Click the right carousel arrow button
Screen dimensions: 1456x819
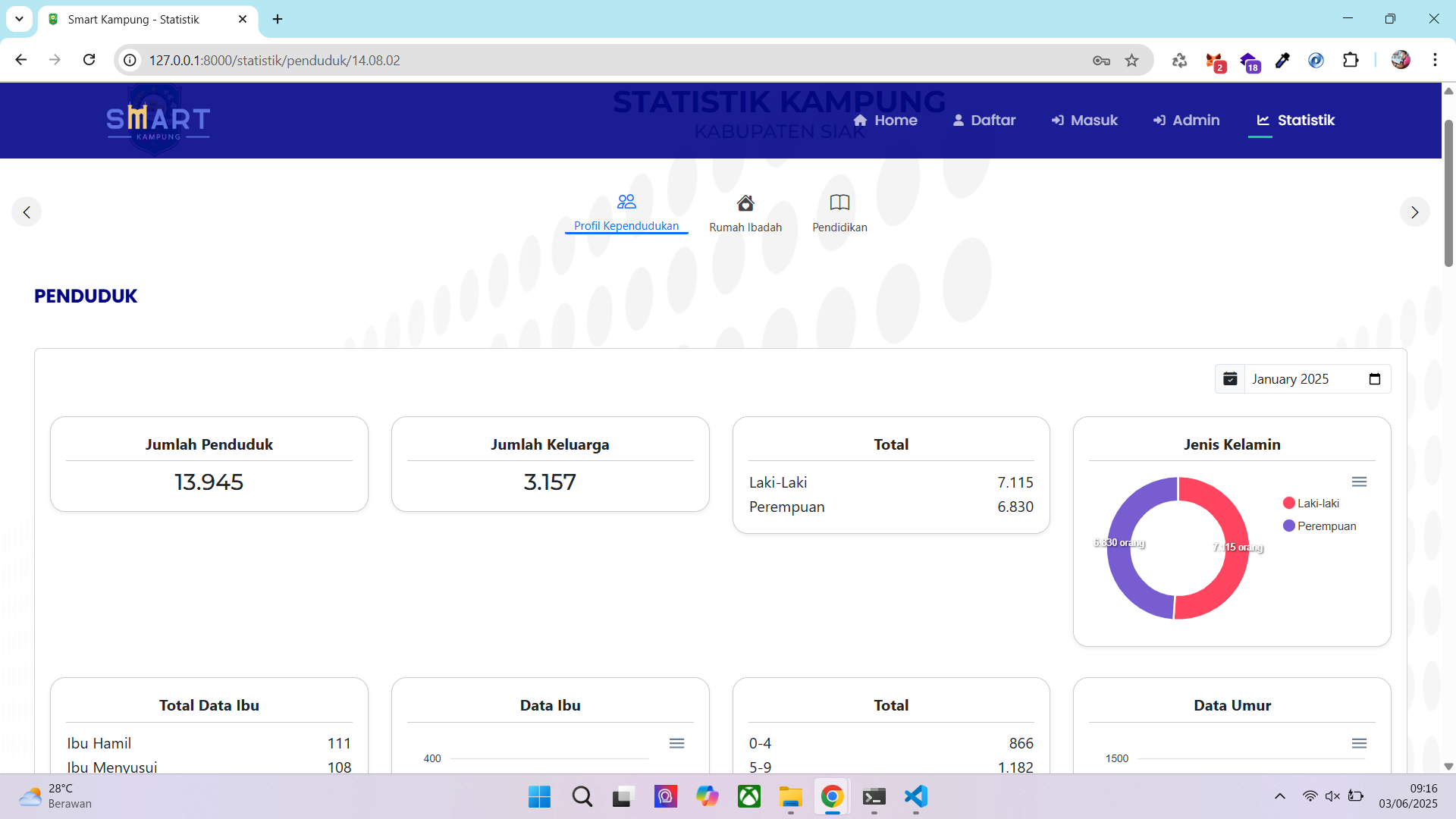tap(1414, 212)
